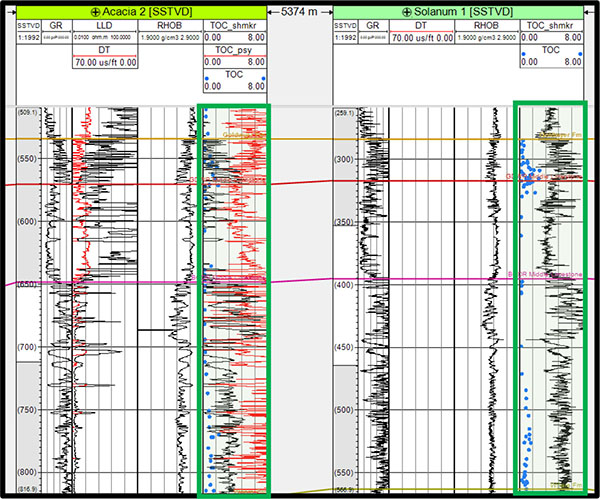Image resolution: width=600 pixels, height=499 pixels.
Task: Click the red horizon line in Acacia 2
Action: (100, 184)
